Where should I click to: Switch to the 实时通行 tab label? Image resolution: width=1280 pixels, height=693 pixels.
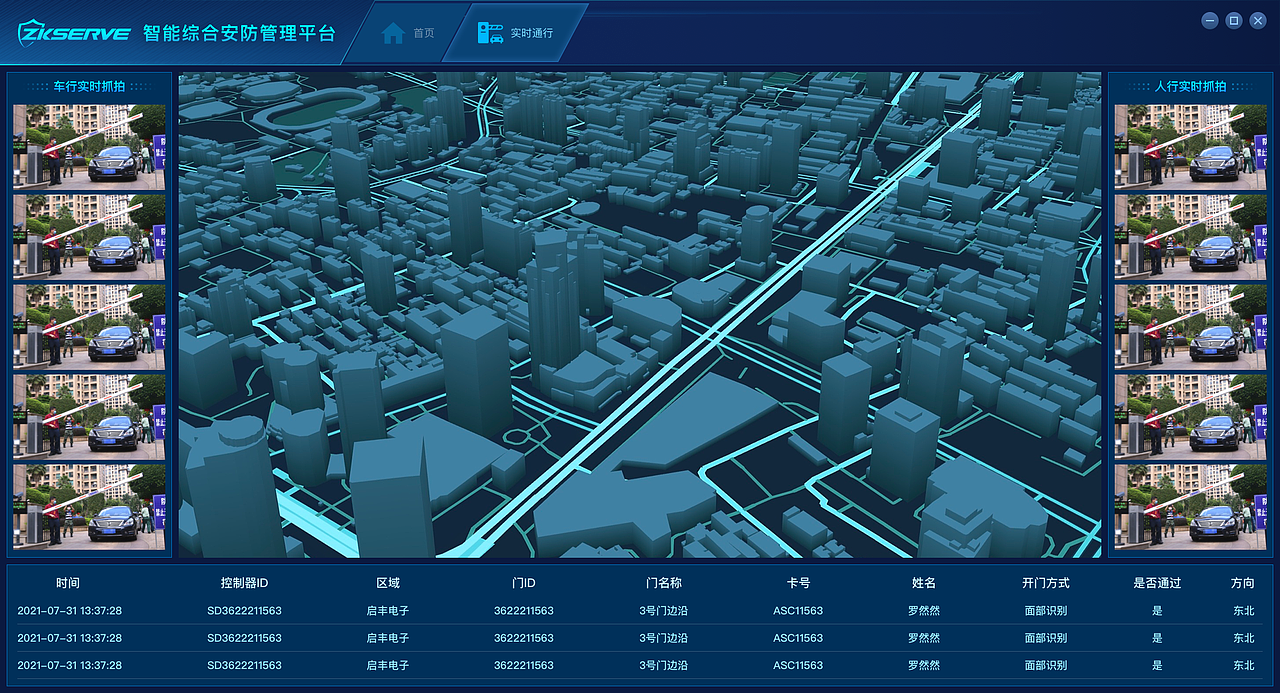tap(531, 33)
